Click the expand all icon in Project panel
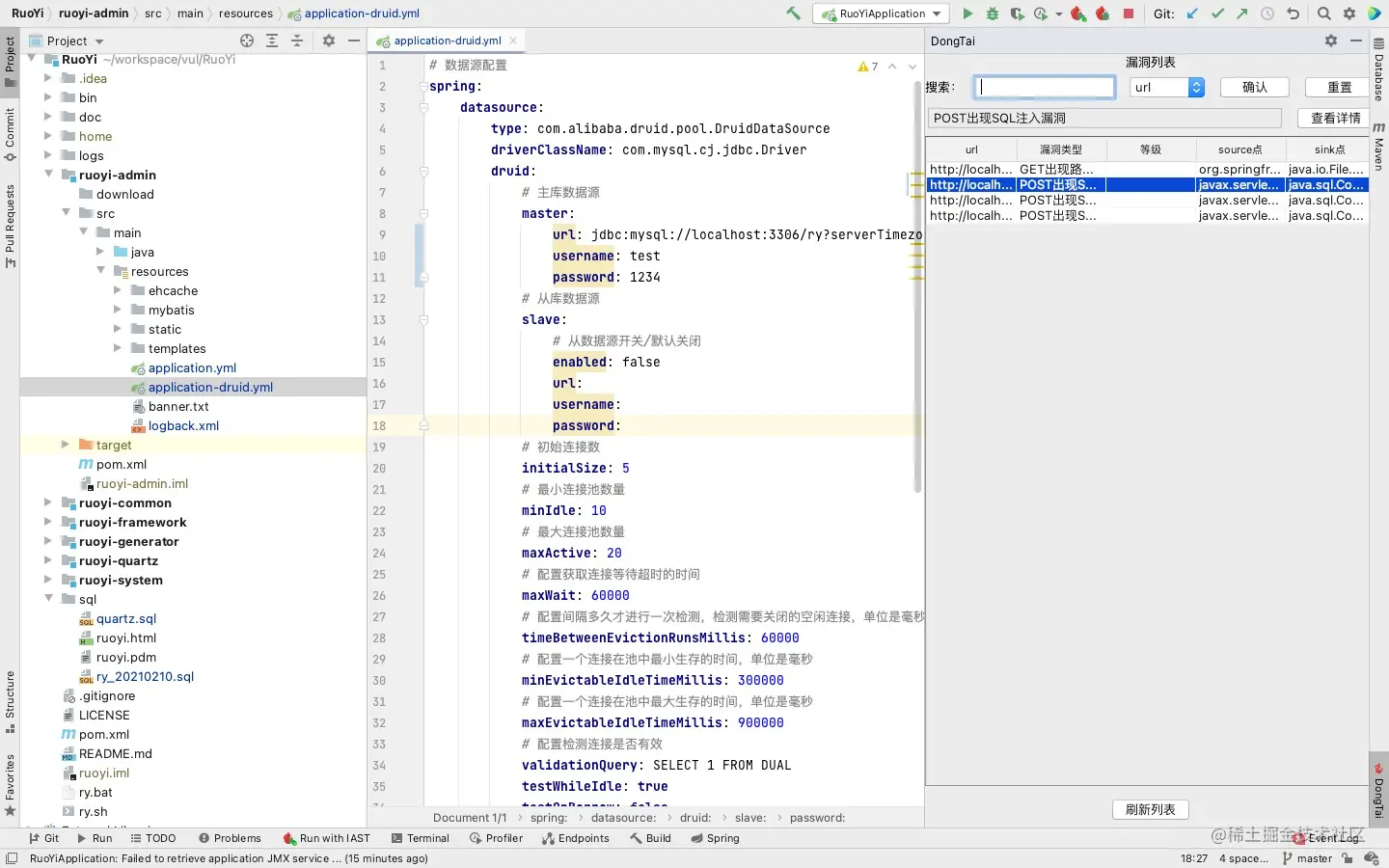Screen dimensions: 1389x868 point(272,41)
